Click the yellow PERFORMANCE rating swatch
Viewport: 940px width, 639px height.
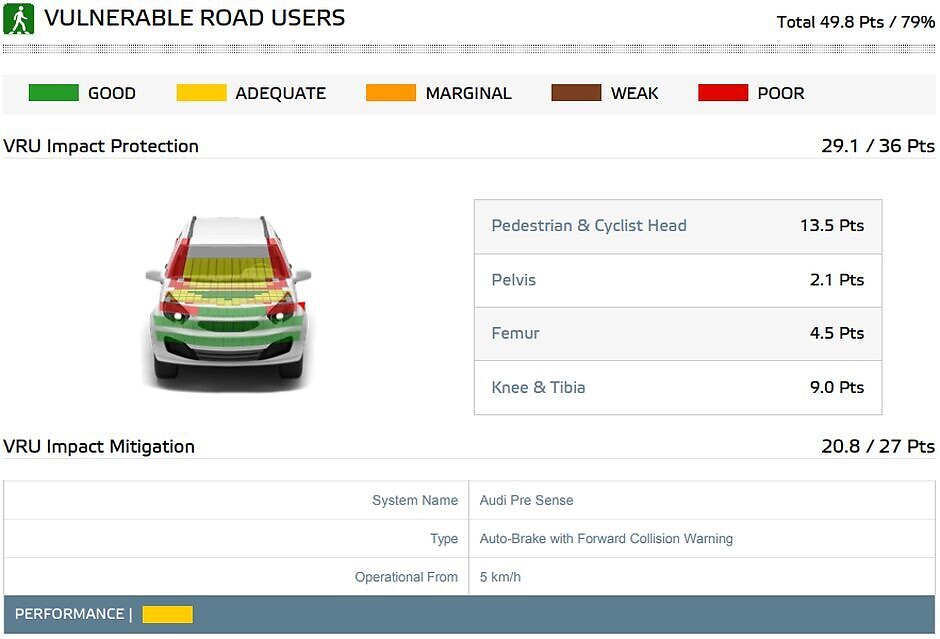coord(167,614)
